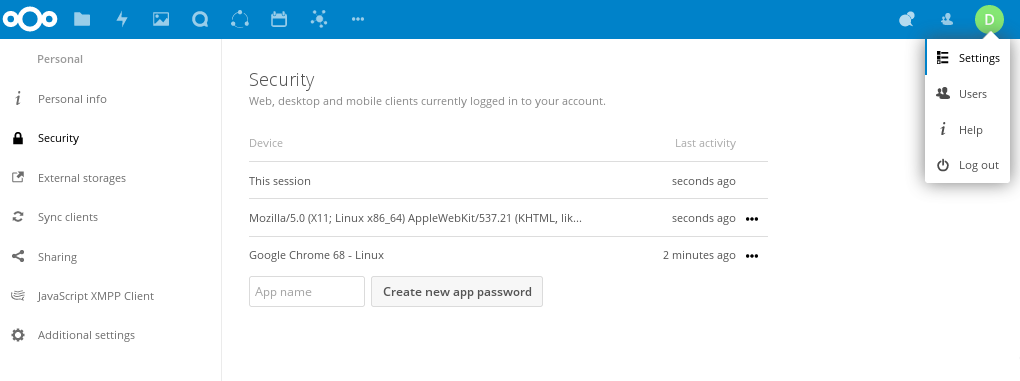This screenshot has width=1020, height=381.
Task: Select the Mozilla/5.0 (X11; Linux x86_64) row
Action: 508,218
